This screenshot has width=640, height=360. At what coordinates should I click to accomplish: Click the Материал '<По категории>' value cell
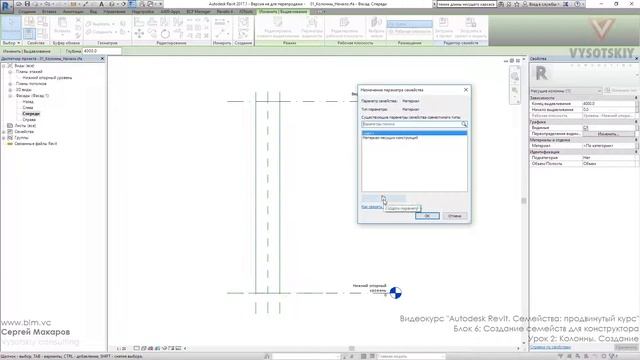coord(608,146)
